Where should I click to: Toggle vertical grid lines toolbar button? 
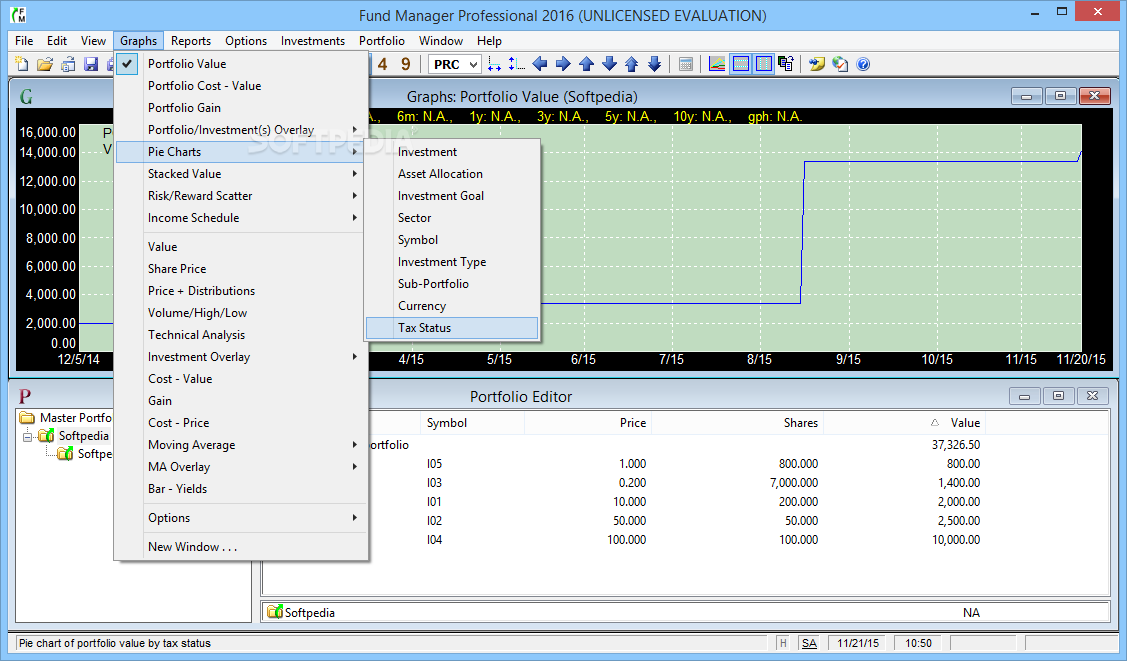click(x=763, y=64)
